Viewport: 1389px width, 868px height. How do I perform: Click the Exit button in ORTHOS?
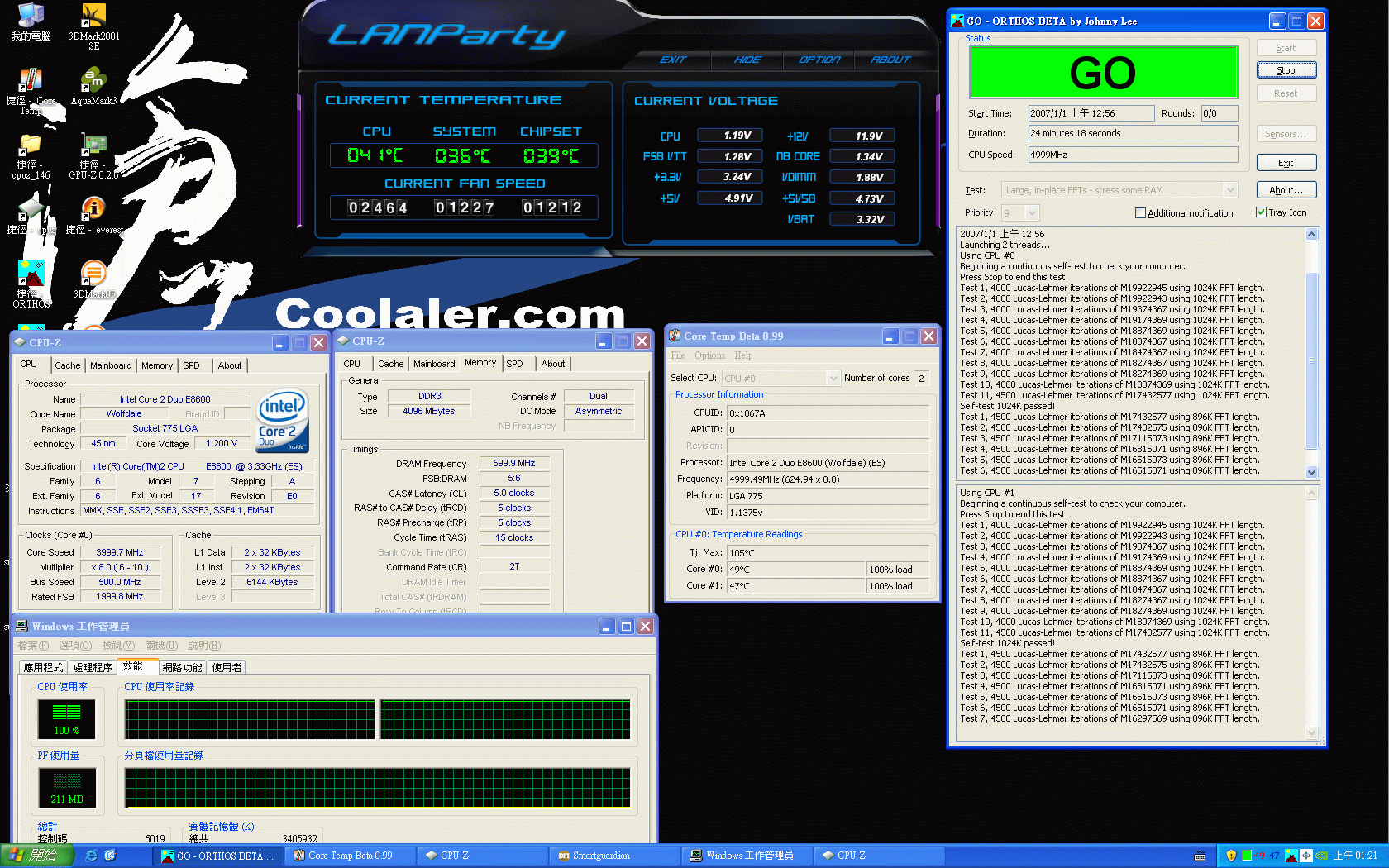pyautogui.click(x=1286, y=163)
